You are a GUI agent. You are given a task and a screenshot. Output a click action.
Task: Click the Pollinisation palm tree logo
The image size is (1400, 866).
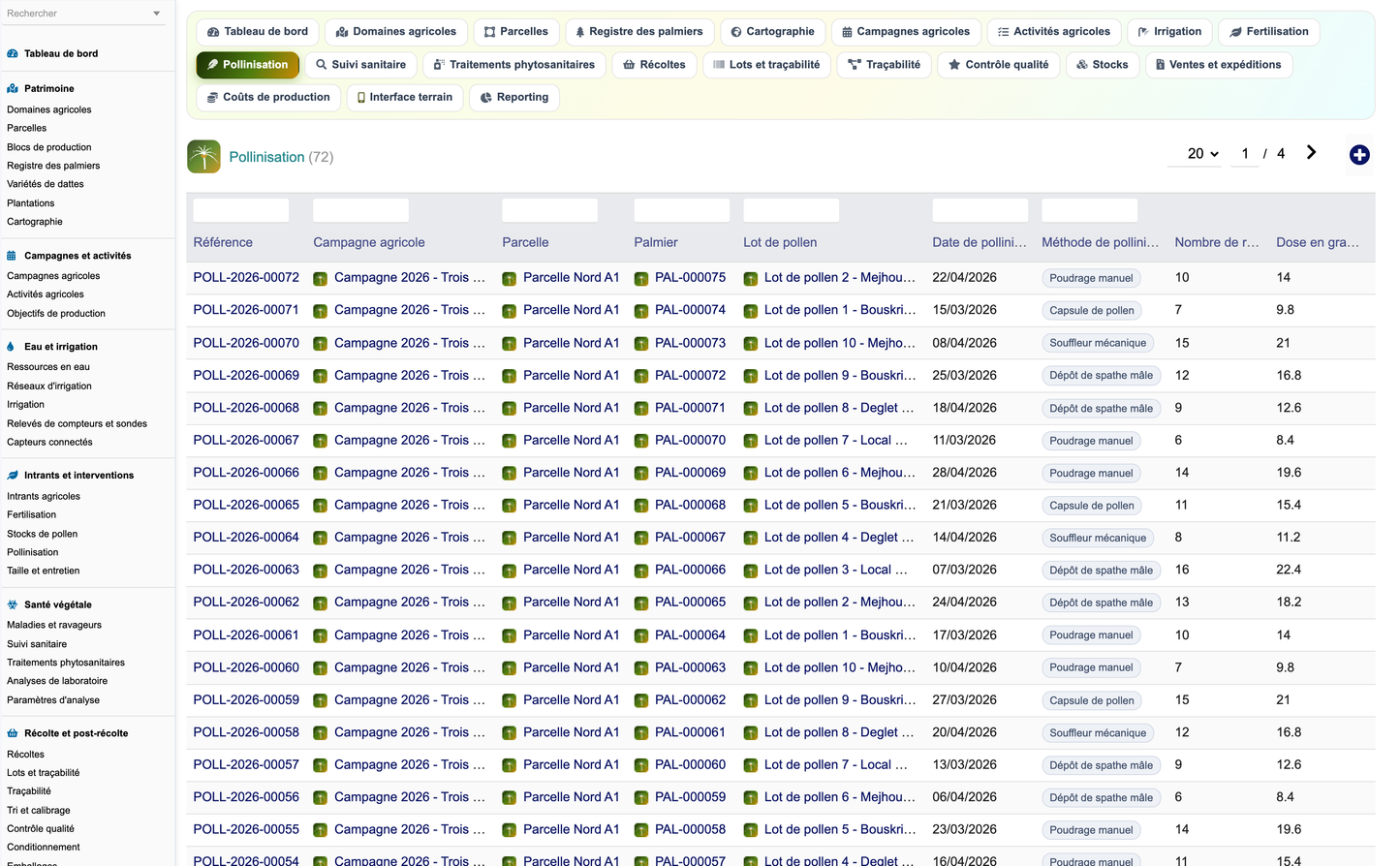pyautogui.click(x=203, y=156)
